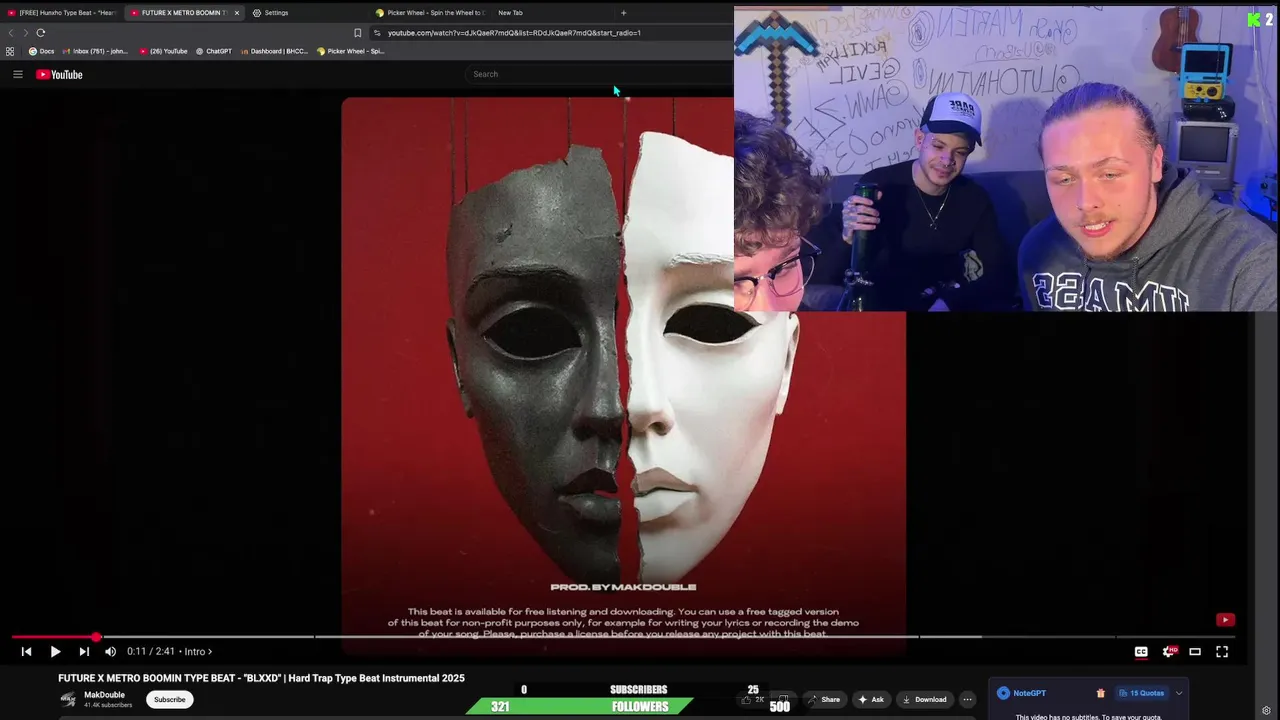The height and width of the screenshot is (720, 1280).
Task: Close the FUTURE X METRO BOOMIN tab
Action: coord(236,13)
